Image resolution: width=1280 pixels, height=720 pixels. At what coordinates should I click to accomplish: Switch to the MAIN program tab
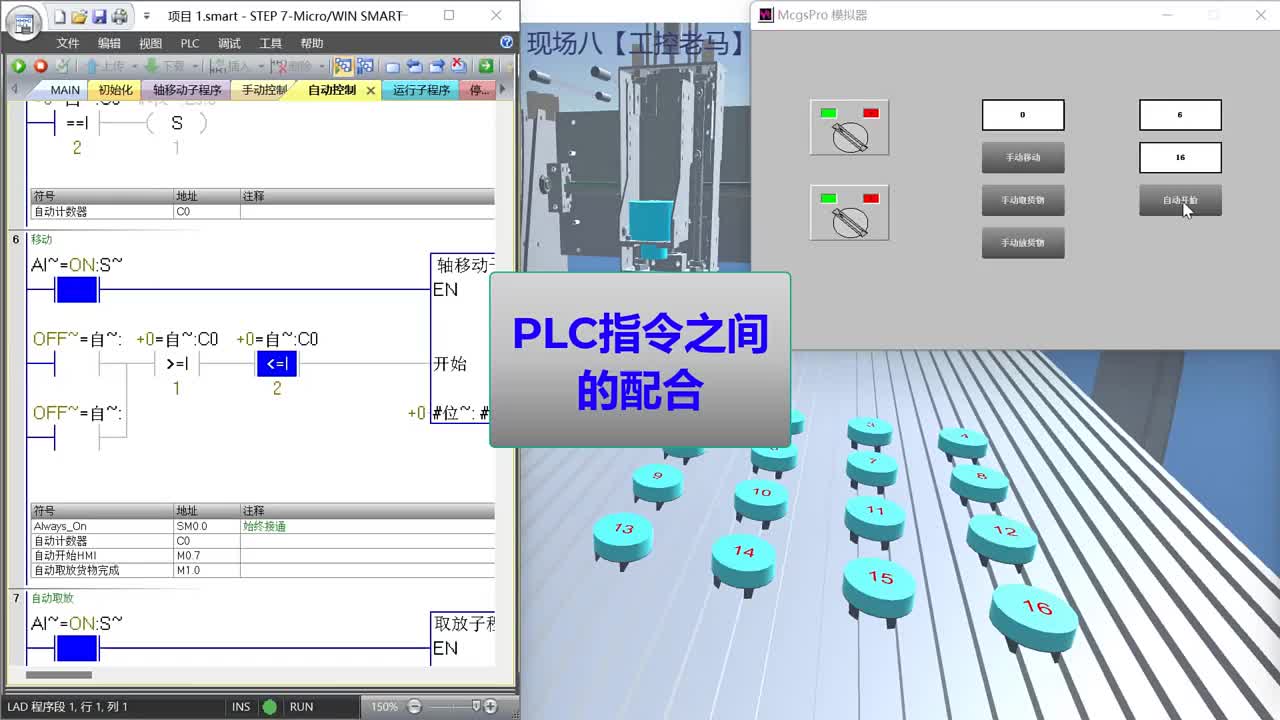65,90
